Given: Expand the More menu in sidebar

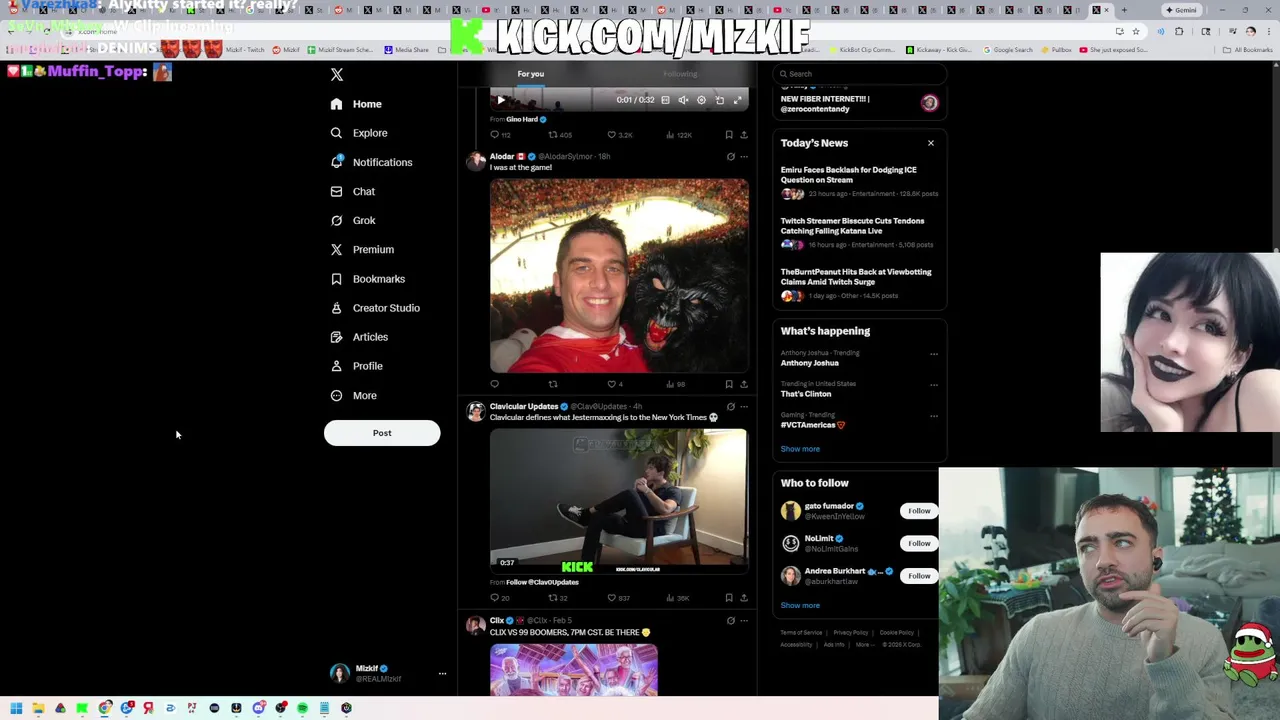Looking at the screenshot, I should [x=354, y=395].
